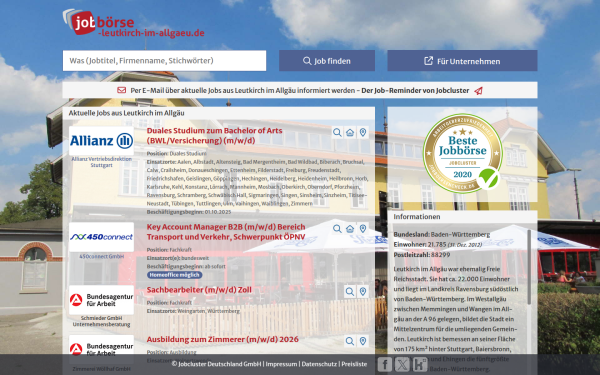Click the magnifier icon for the Allianz job
Image resolution: width=600 pixels, height=375 pixels.
(337, 132)
